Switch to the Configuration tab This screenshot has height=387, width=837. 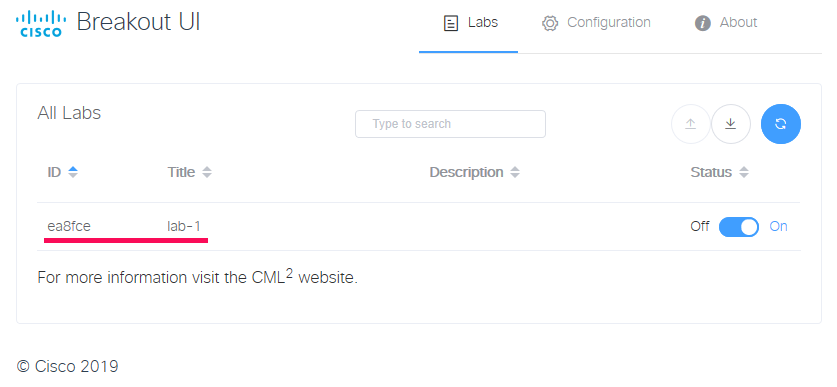click(596, 23)
